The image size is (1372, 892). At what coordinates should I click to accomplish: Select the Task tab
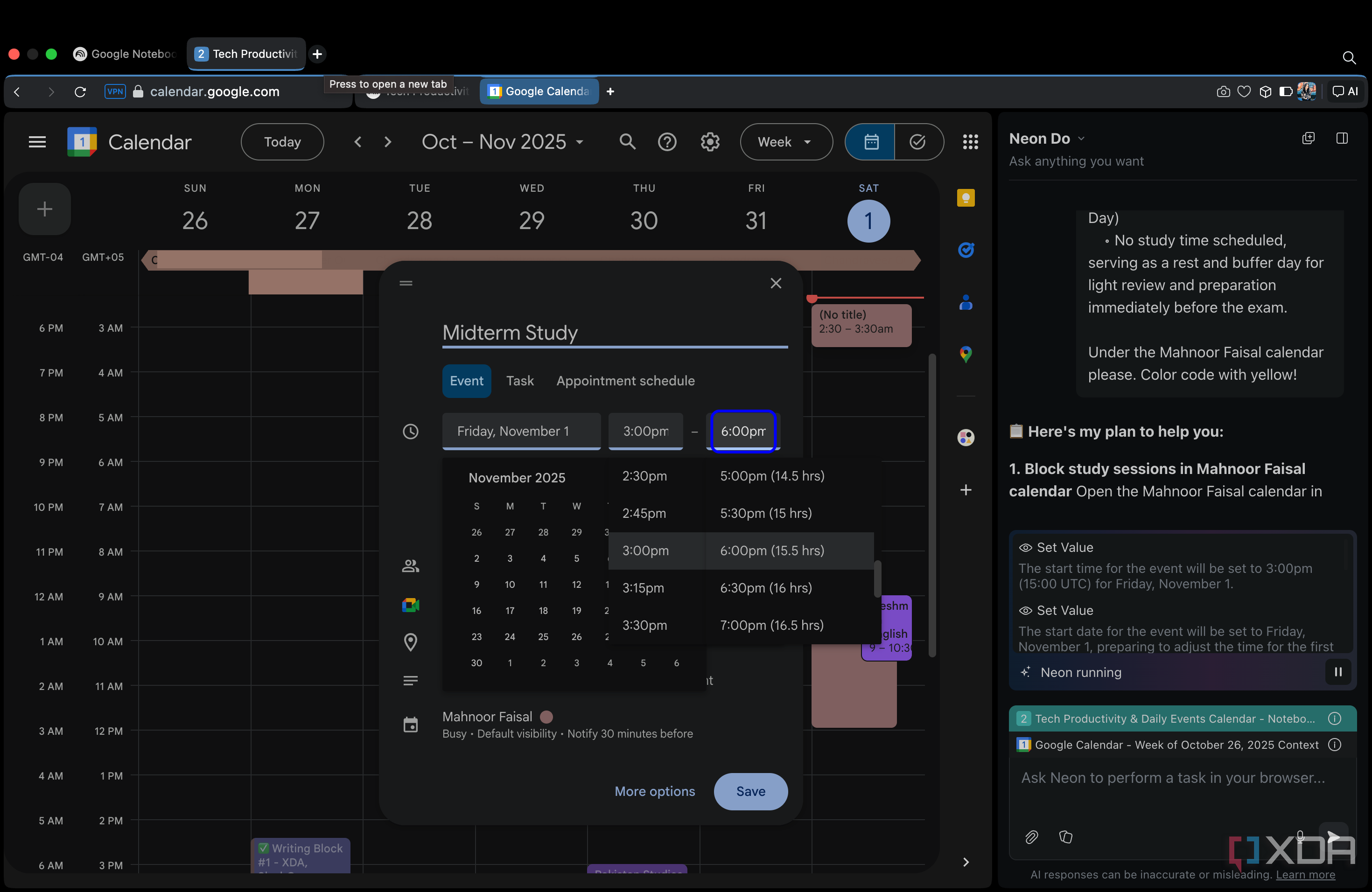click(519, 381)
